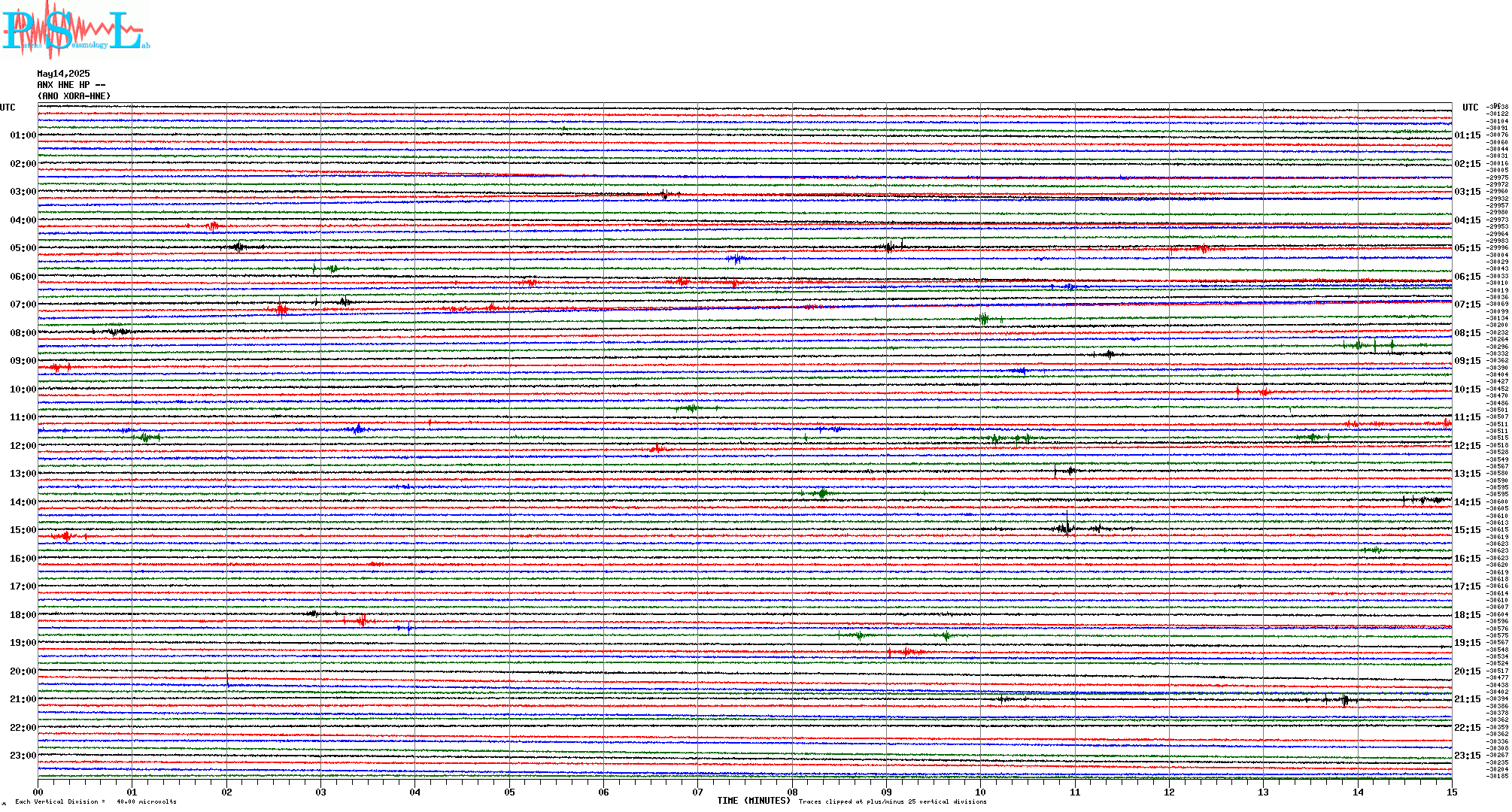Select the 09:00 hour label on left
Screen dimensions: 1512x812
23,361
